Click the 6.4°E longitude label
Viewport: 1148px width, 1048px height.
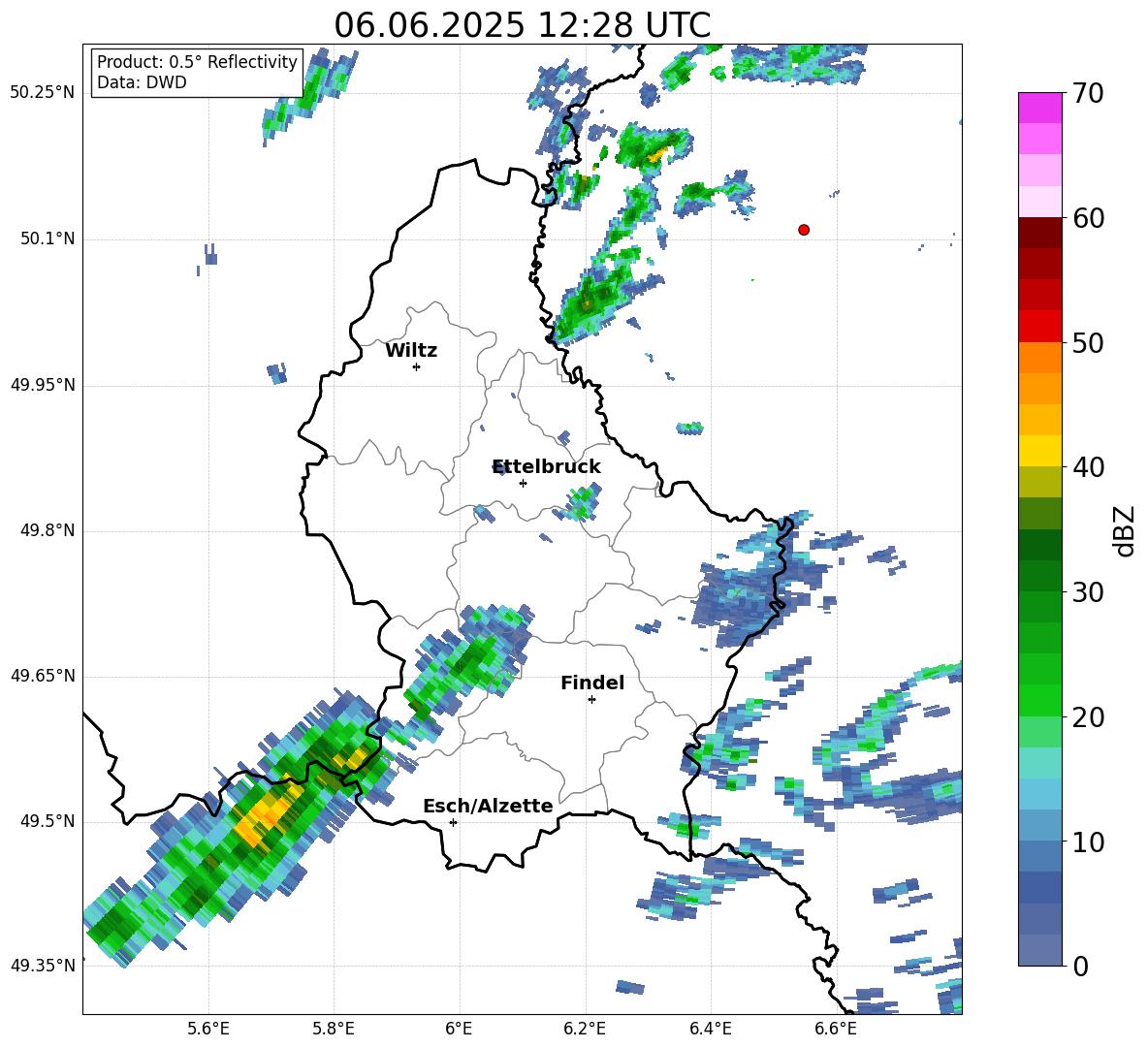(x=711, y=1029)
